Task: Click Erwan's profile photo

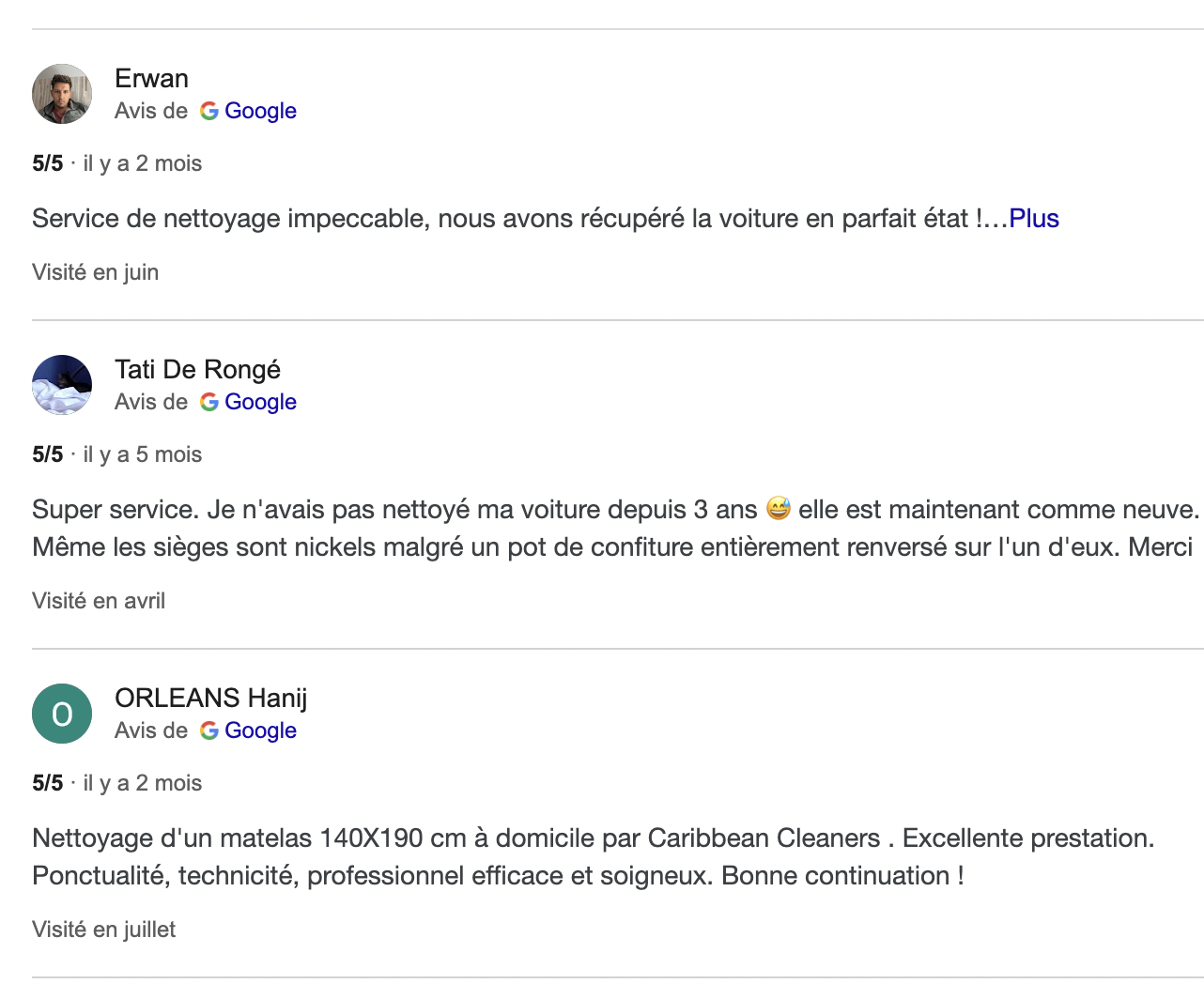Action: pyautogui.click(x=62, y=94)
